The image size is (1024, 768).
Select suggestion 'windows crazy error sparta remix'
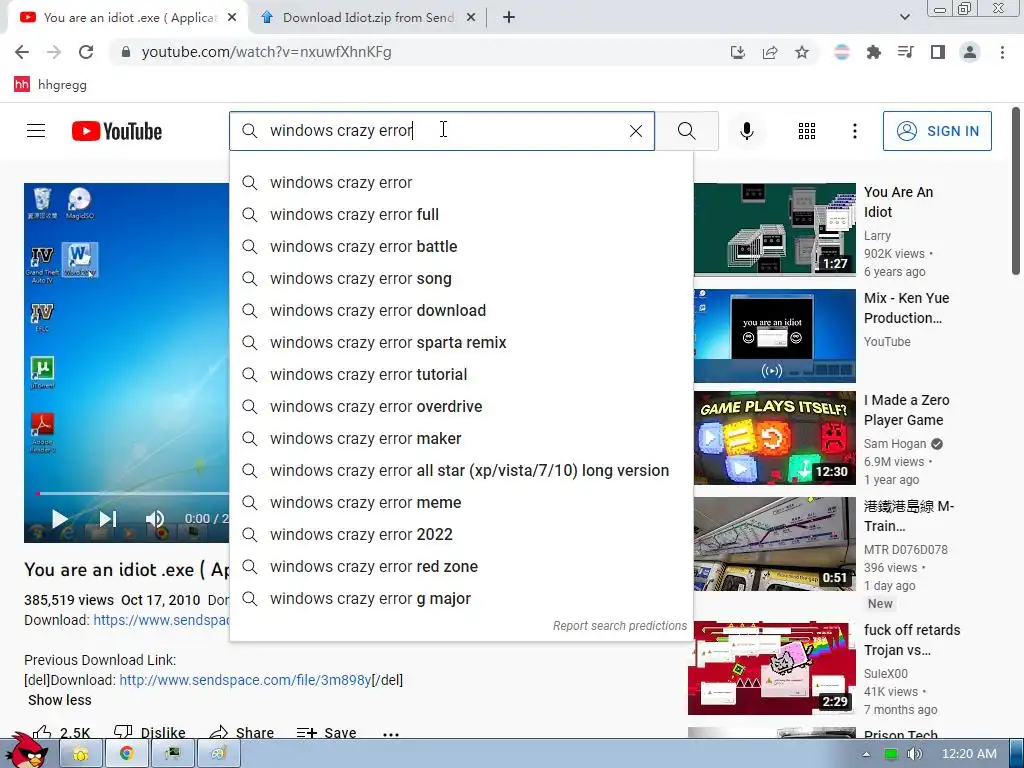[x=461, y=343]
